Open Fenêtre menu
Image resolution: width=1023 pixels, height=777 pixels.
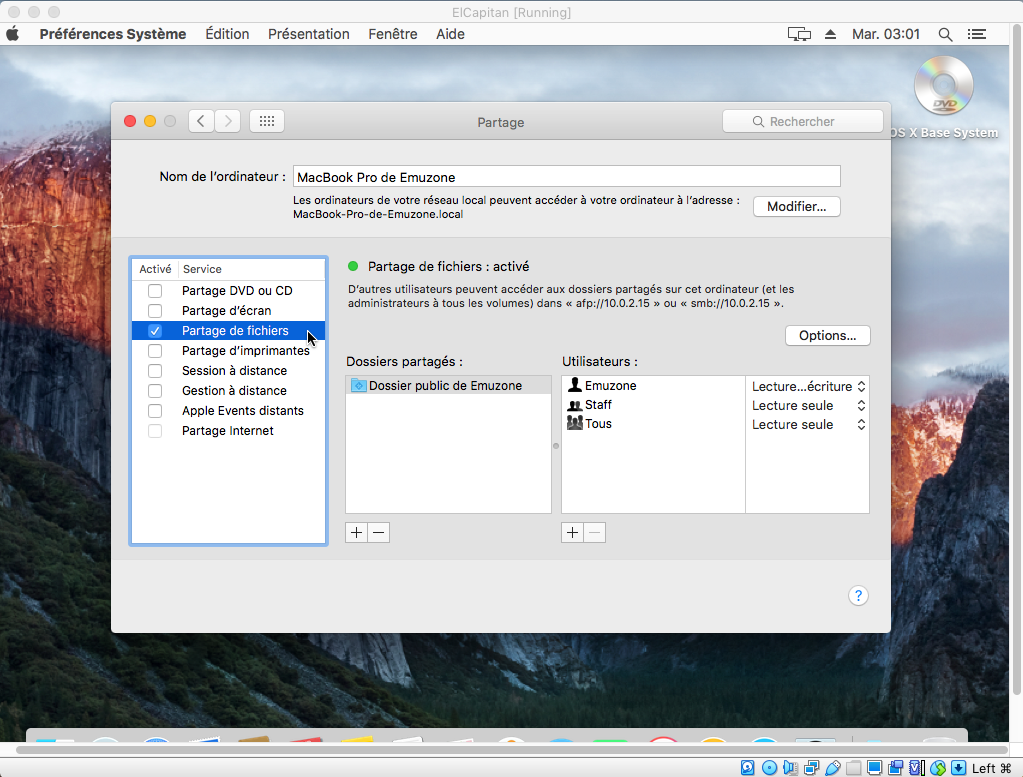[x=393, y=34]
